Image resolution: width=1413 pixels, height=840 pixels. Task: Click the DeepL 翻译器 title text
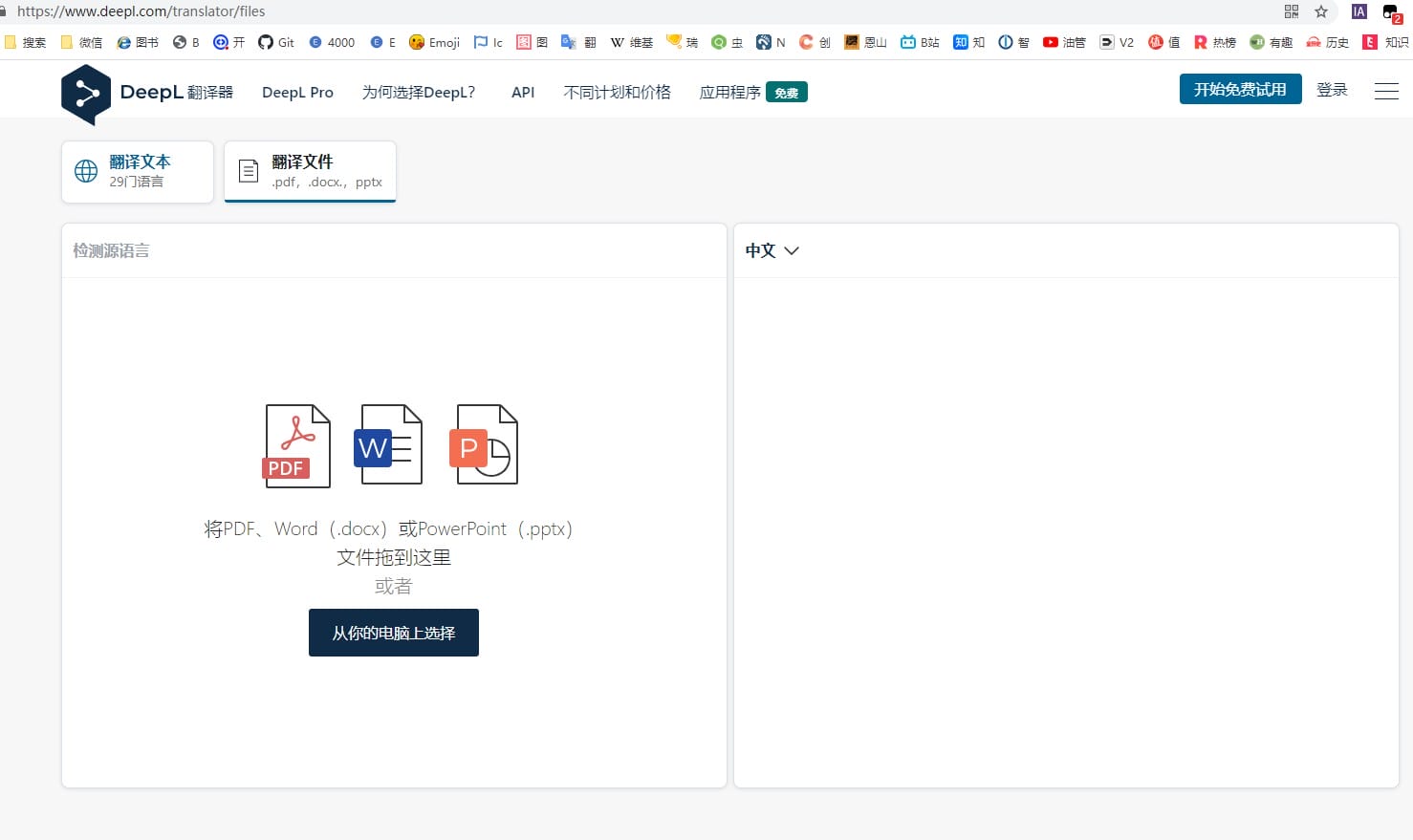[177, 92]
